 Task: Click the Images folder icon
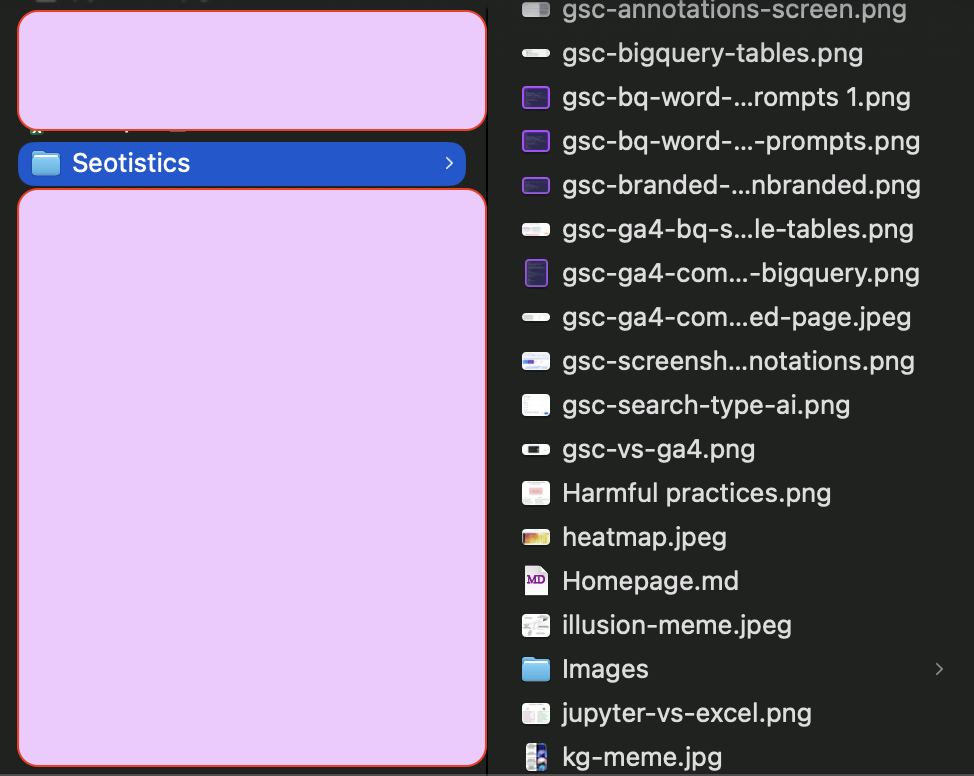[537, 669]
